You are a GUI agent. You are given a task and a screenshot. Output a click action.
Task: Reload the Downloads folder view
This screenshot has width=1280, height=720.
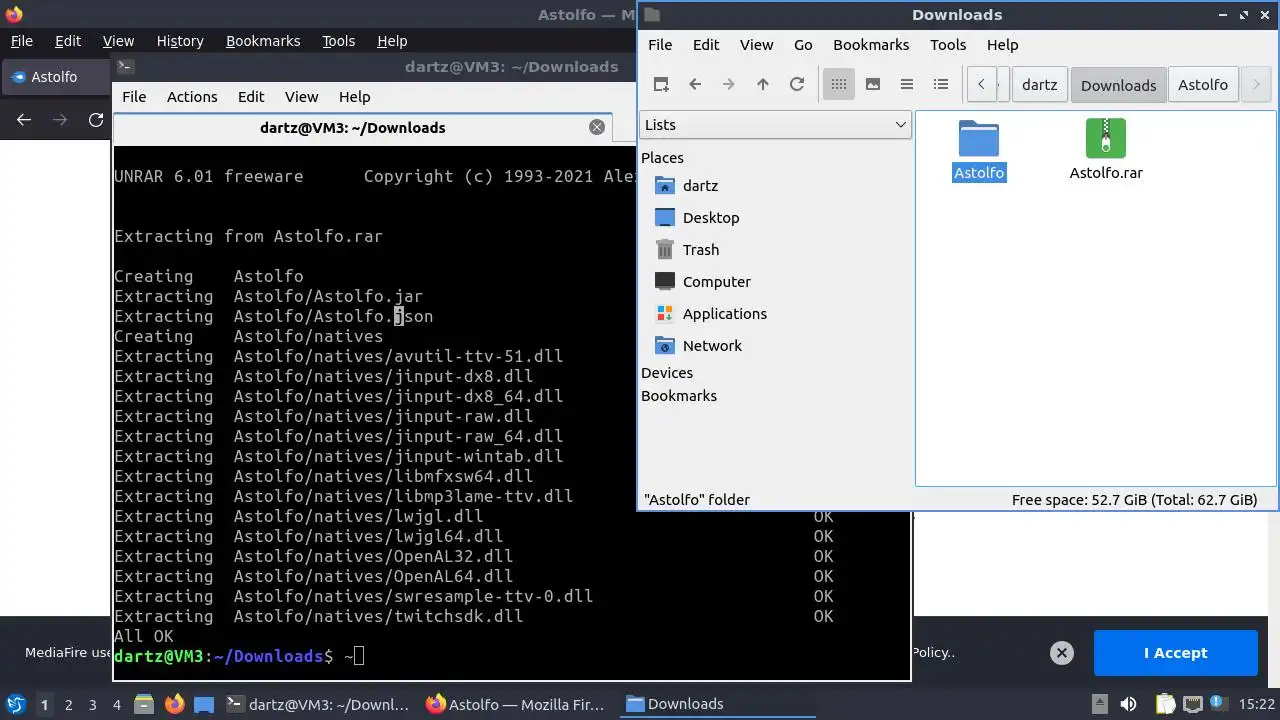(797, 84)
